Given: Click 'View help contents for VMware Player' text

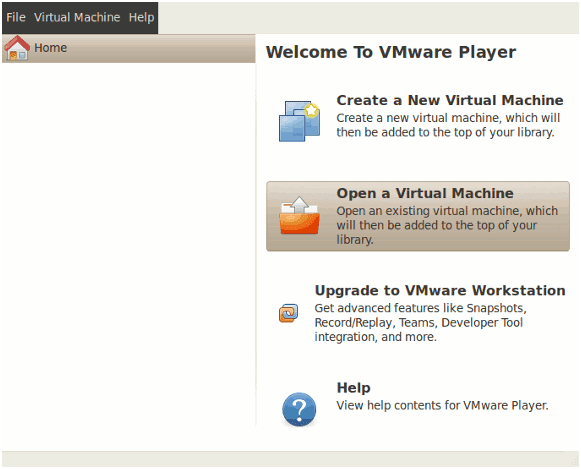Looking at the screenshot, I should tap(442, 405).
